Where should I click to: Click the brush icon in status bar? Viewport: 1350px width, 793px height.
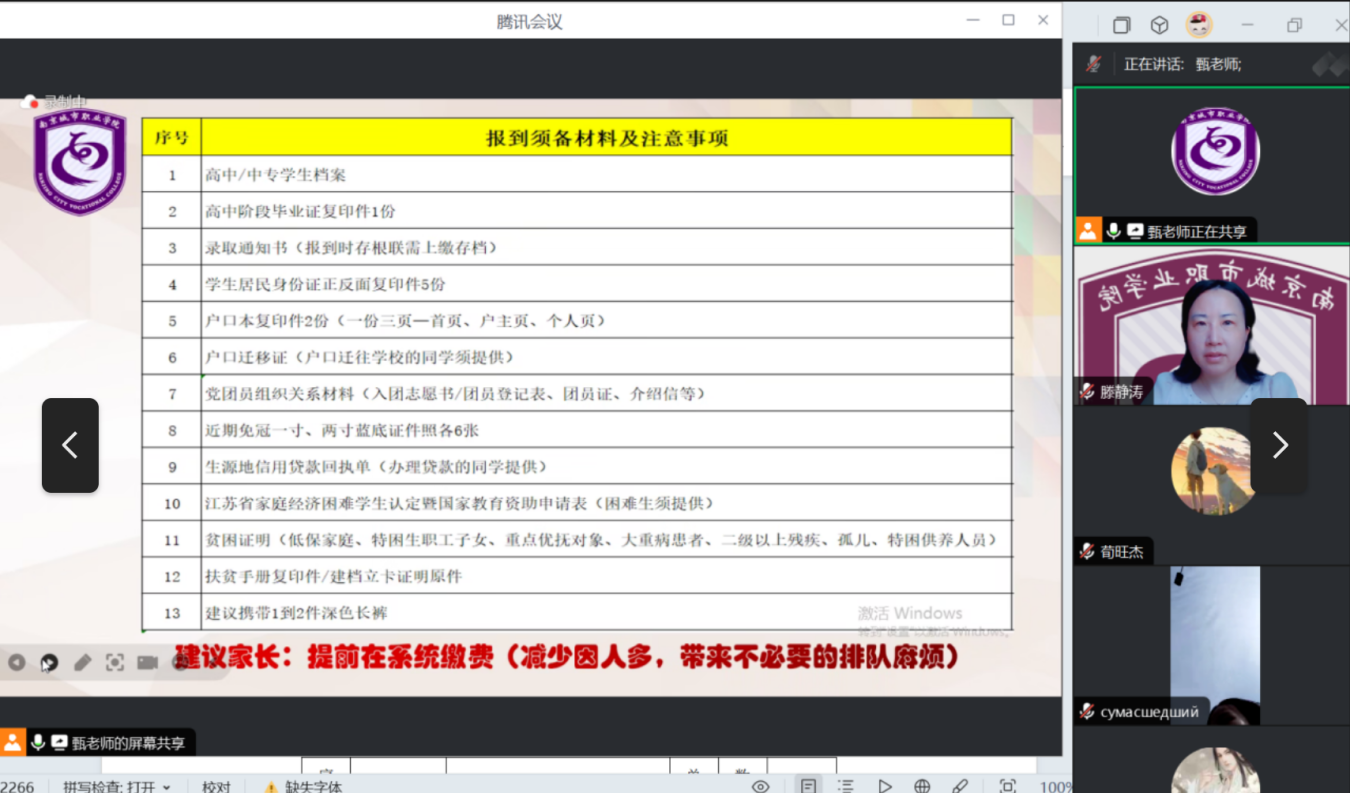(x=960, y=786)
